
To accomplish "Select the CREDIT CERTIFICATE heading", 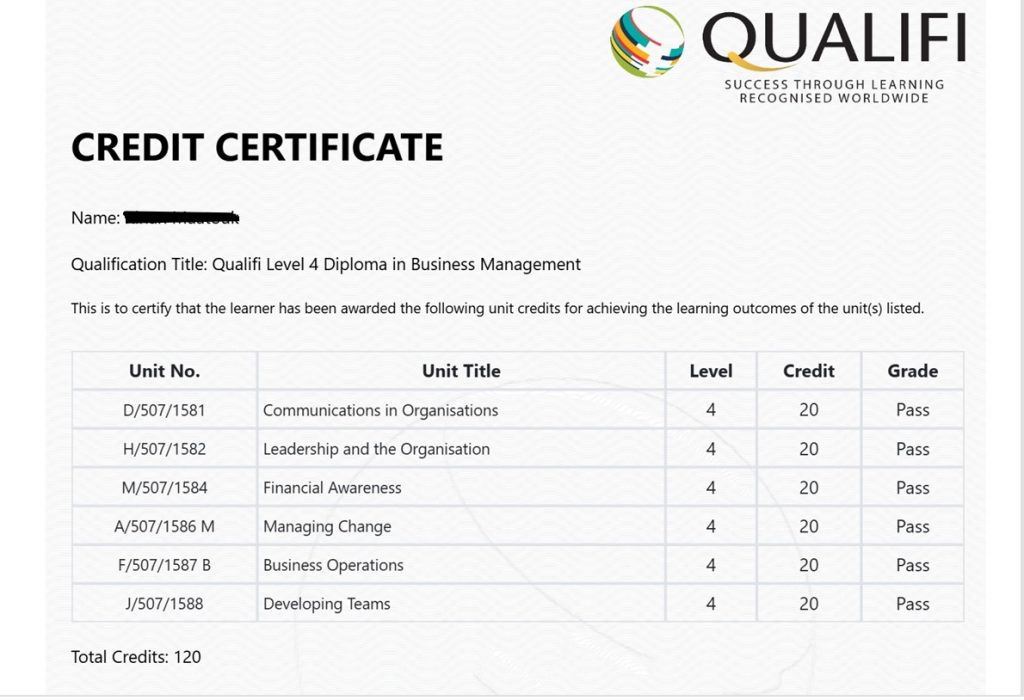I will click(257, 147).
